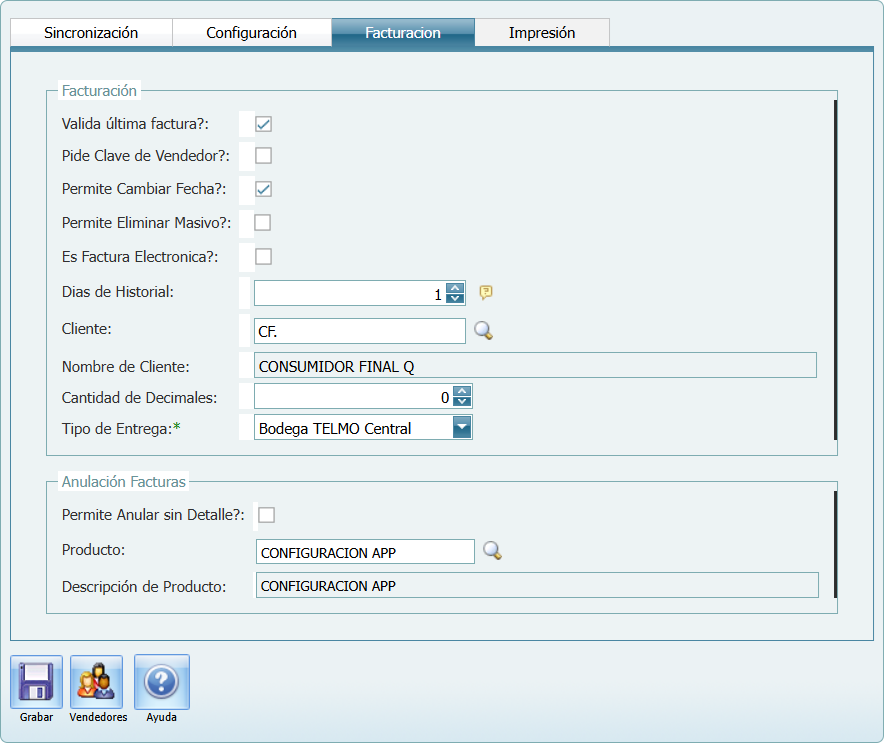This screenshot has width=884, height=743.
Task: Click the down arrow on Cantidad de Decimales
Action: 464,400
